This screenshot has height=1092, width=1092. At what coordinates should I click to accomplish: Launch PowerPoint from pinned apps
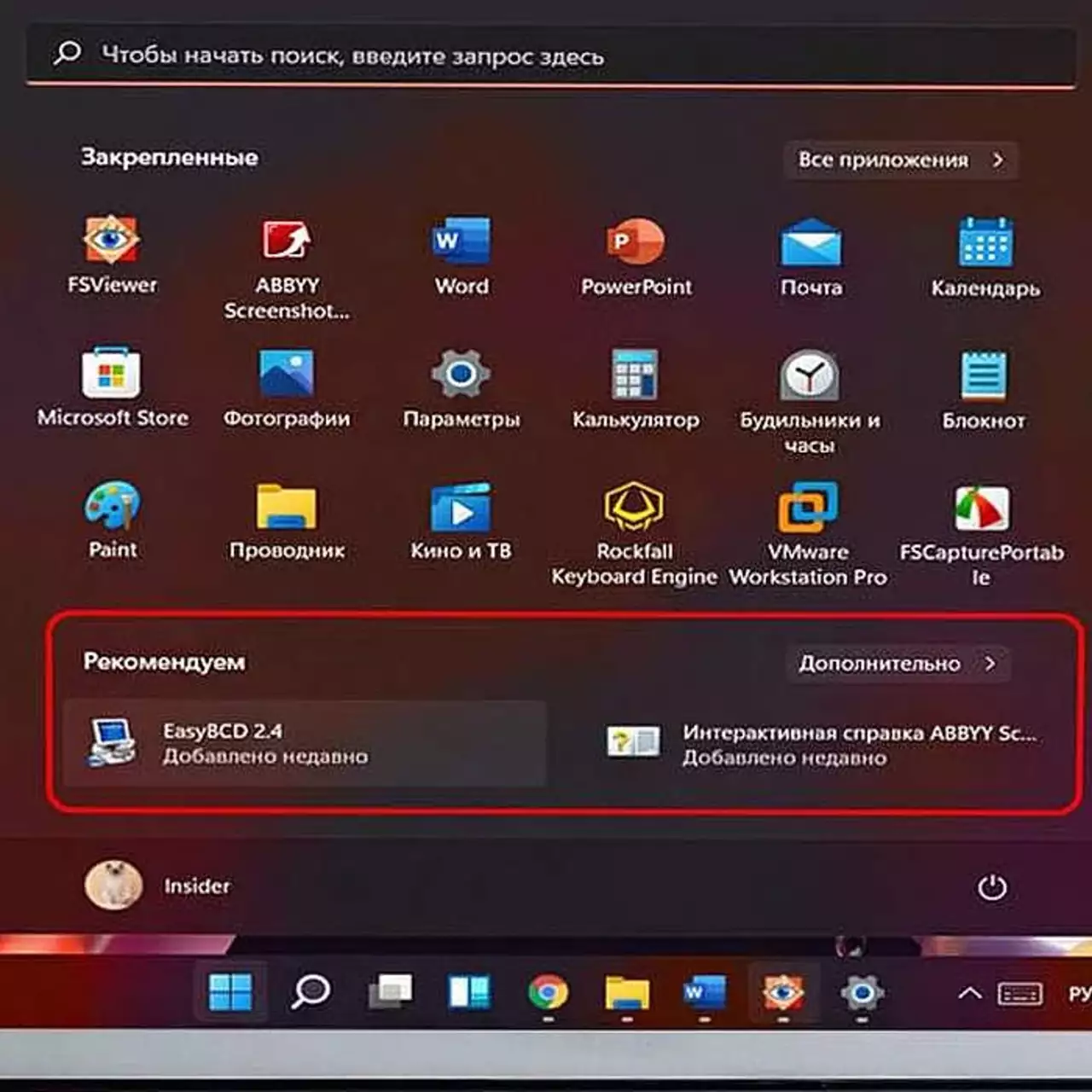pos(636,256)
